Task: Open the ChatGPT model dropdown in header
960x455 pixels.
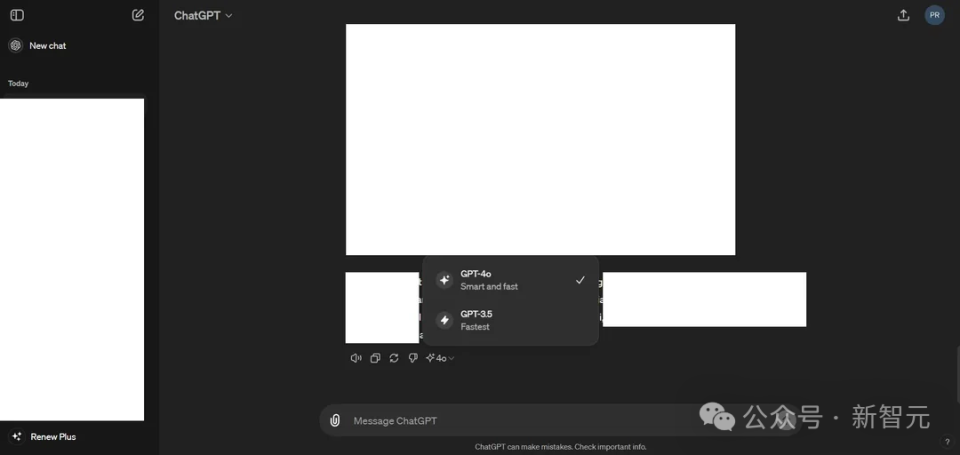Action: point(203,15)
